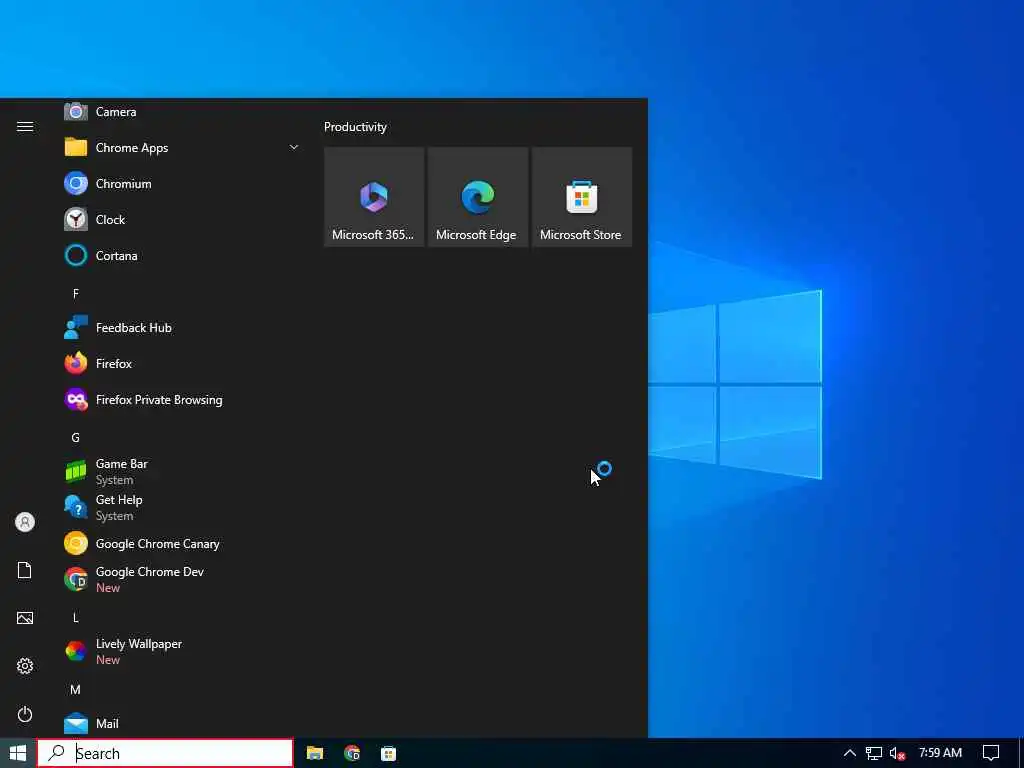The height and width of the screenshot is (768, 1024).
Task: Open network status tray icon
Action: click(x=874, y=753)
